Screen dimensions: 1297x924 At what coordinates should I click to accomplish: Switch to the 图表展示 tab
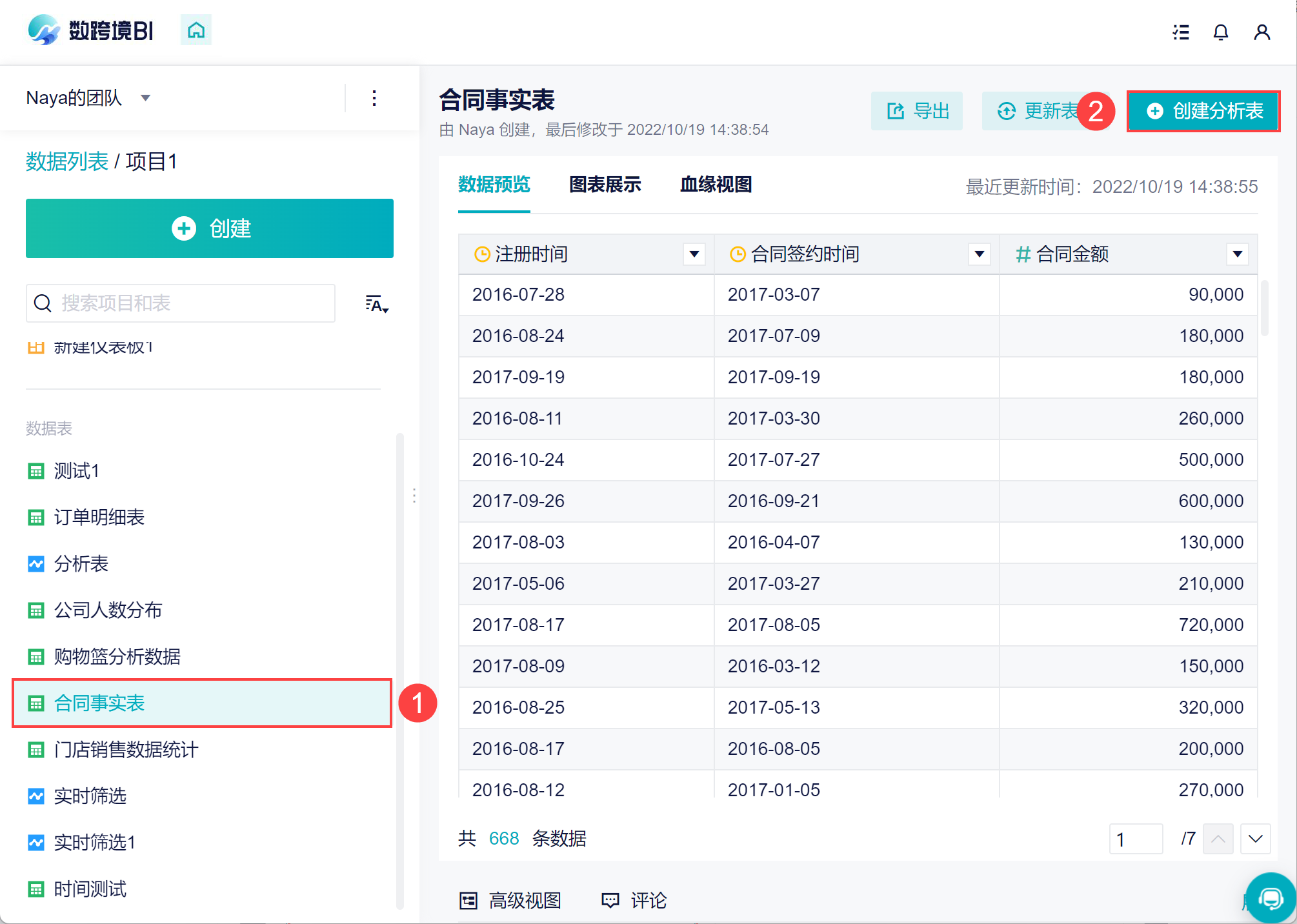[605, 185]
